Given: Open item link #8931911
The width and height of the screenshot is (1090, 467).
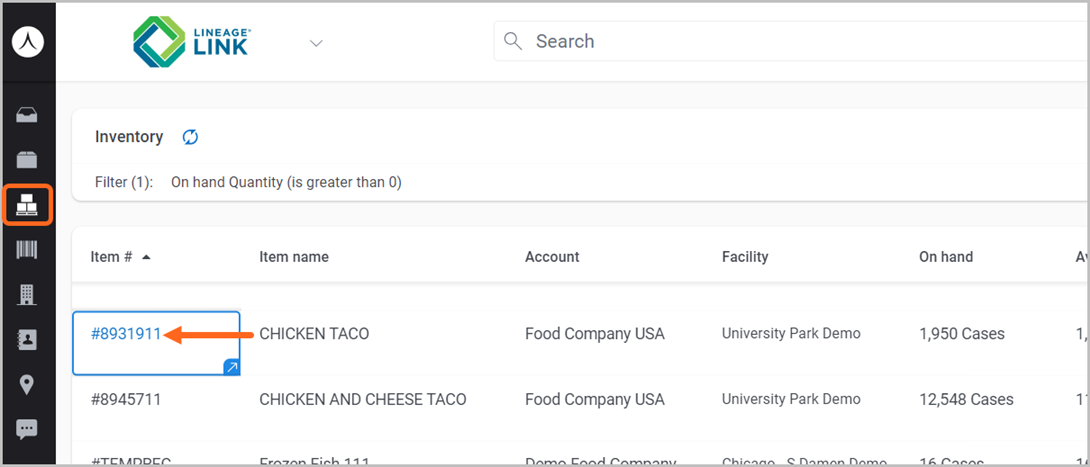Looking at the screenshot, I should click(126, 334).
